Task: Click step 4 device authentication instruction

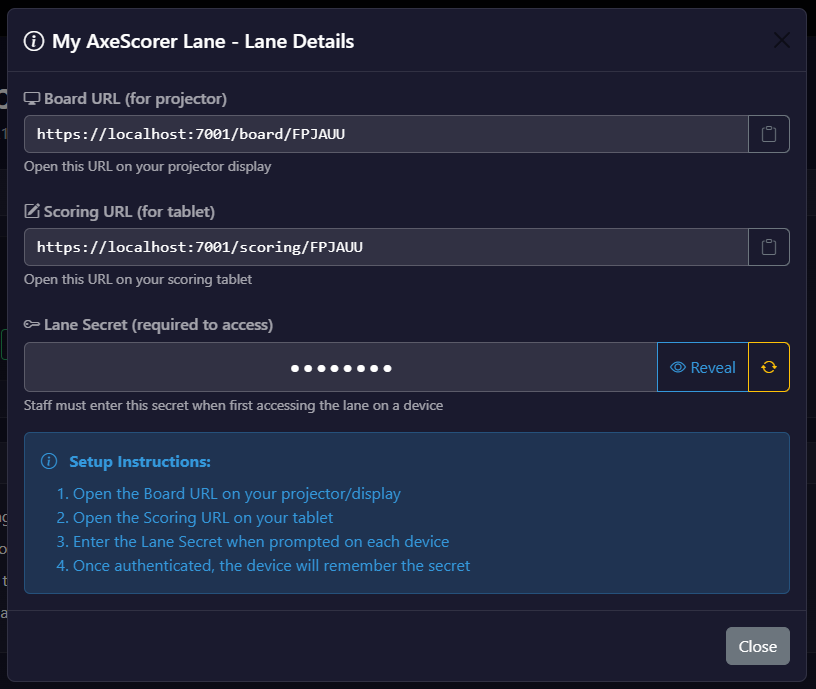Action: 269,565
